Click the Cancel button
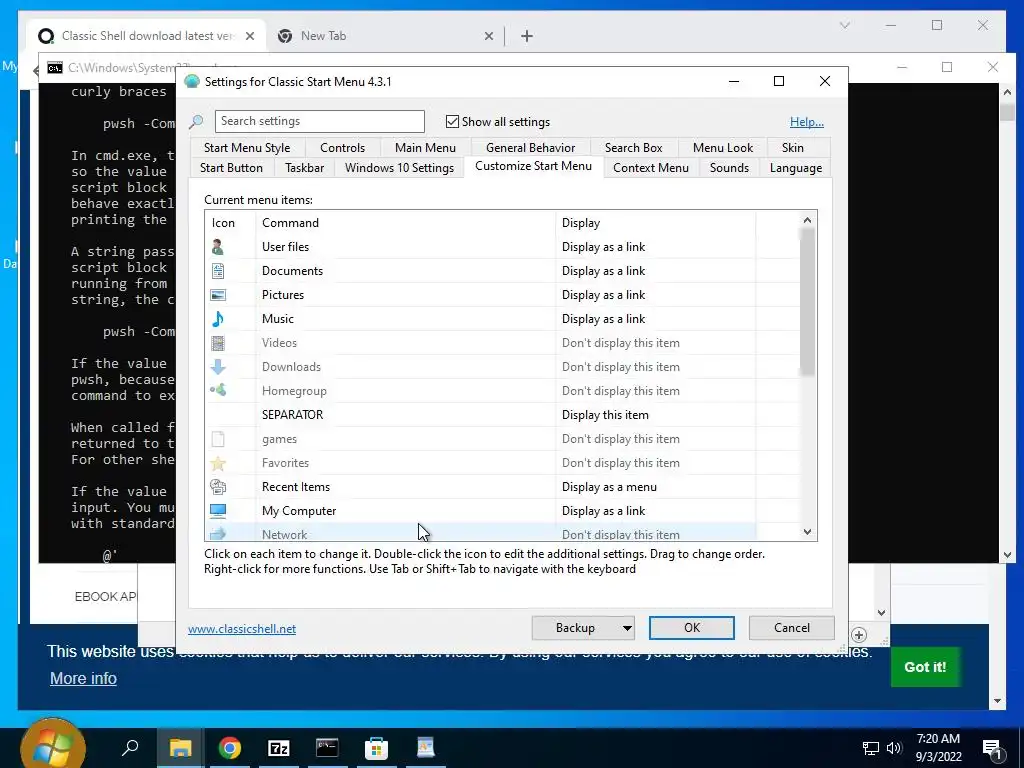The height and width of the screenshot is (768, 1024). coord(792,628)
